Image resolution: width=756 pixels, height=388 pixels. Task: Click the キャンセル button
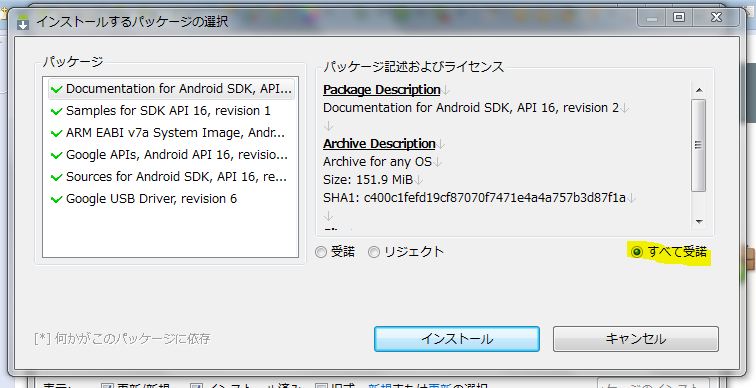(635, 339)
